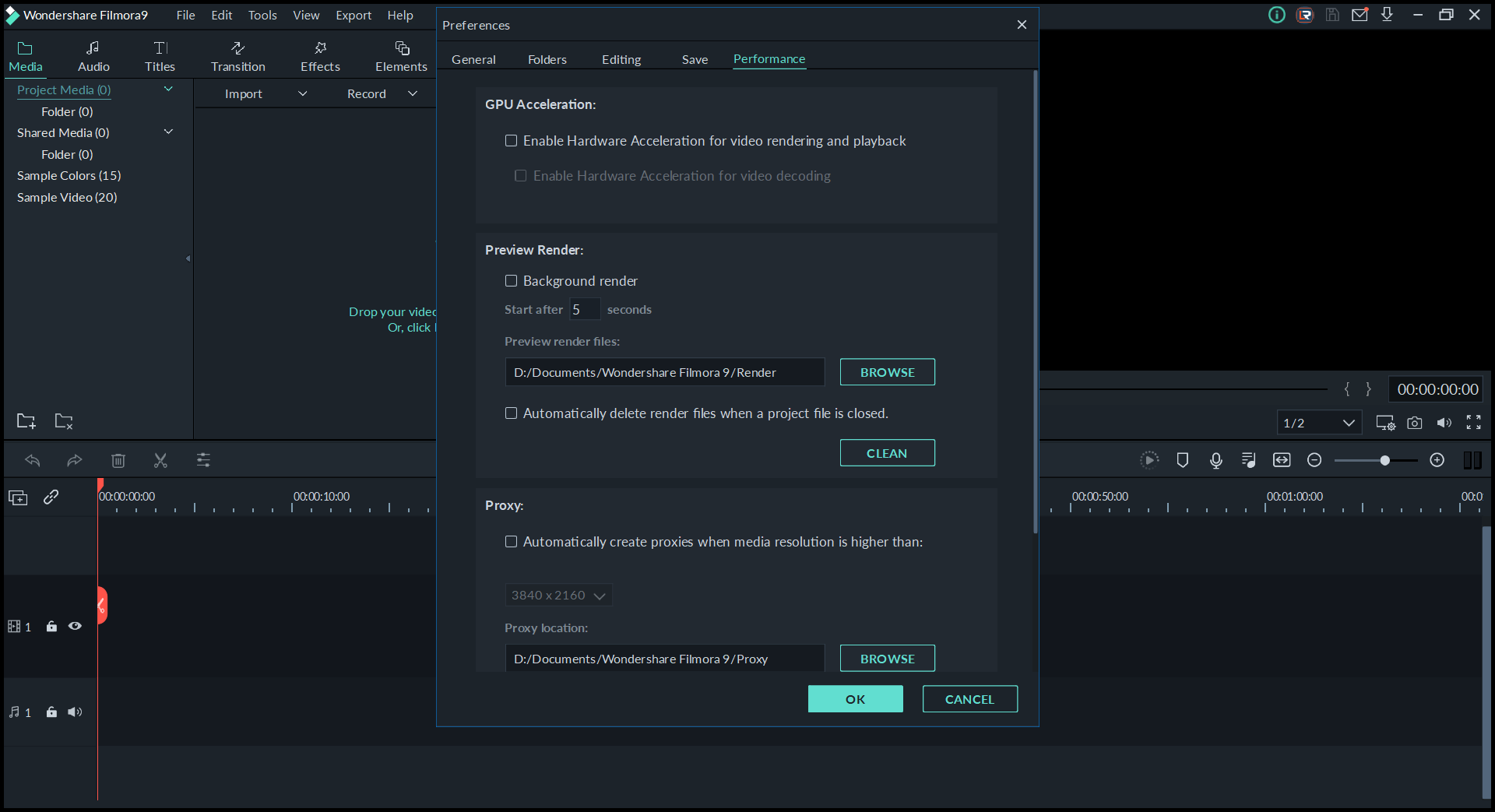
Task: Zoom out timeline with minus icon
Action: tap(1314, 460)
